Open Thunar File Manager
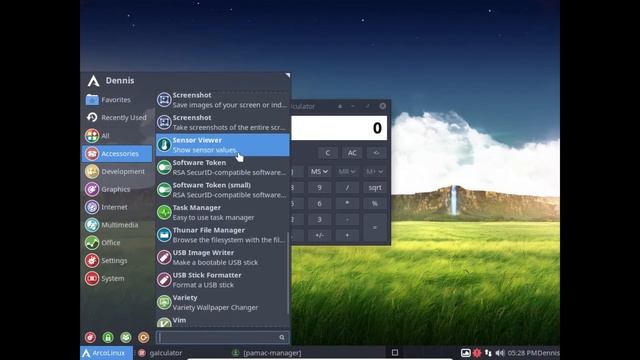 [x=222, y=235]
